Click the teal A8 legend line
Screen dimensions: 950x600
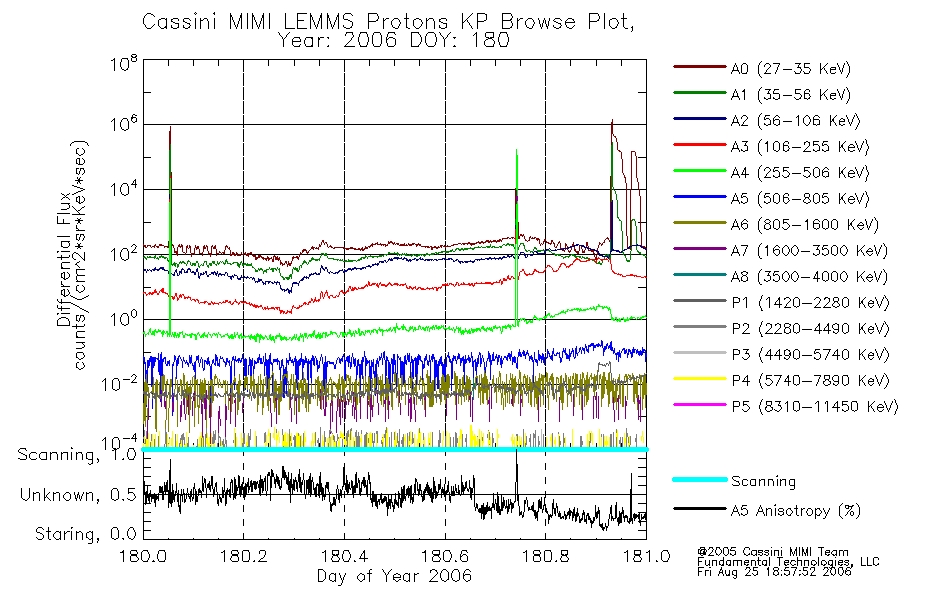point(700,275)
